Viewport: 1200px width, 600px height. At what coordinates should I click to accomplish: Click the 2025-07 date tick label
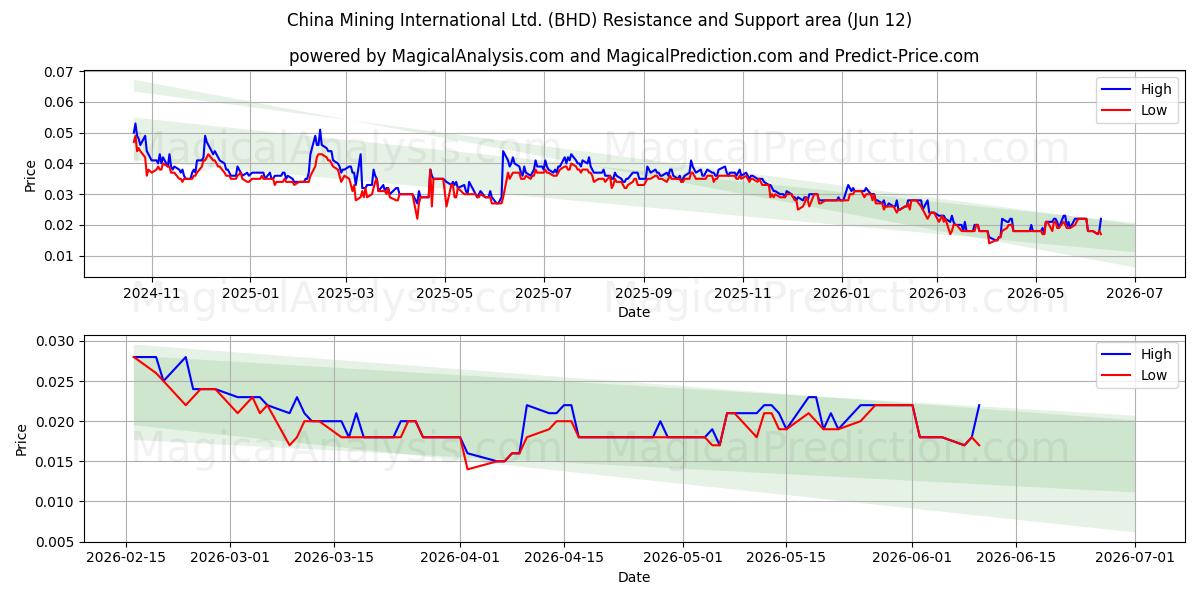coord(543,294)
